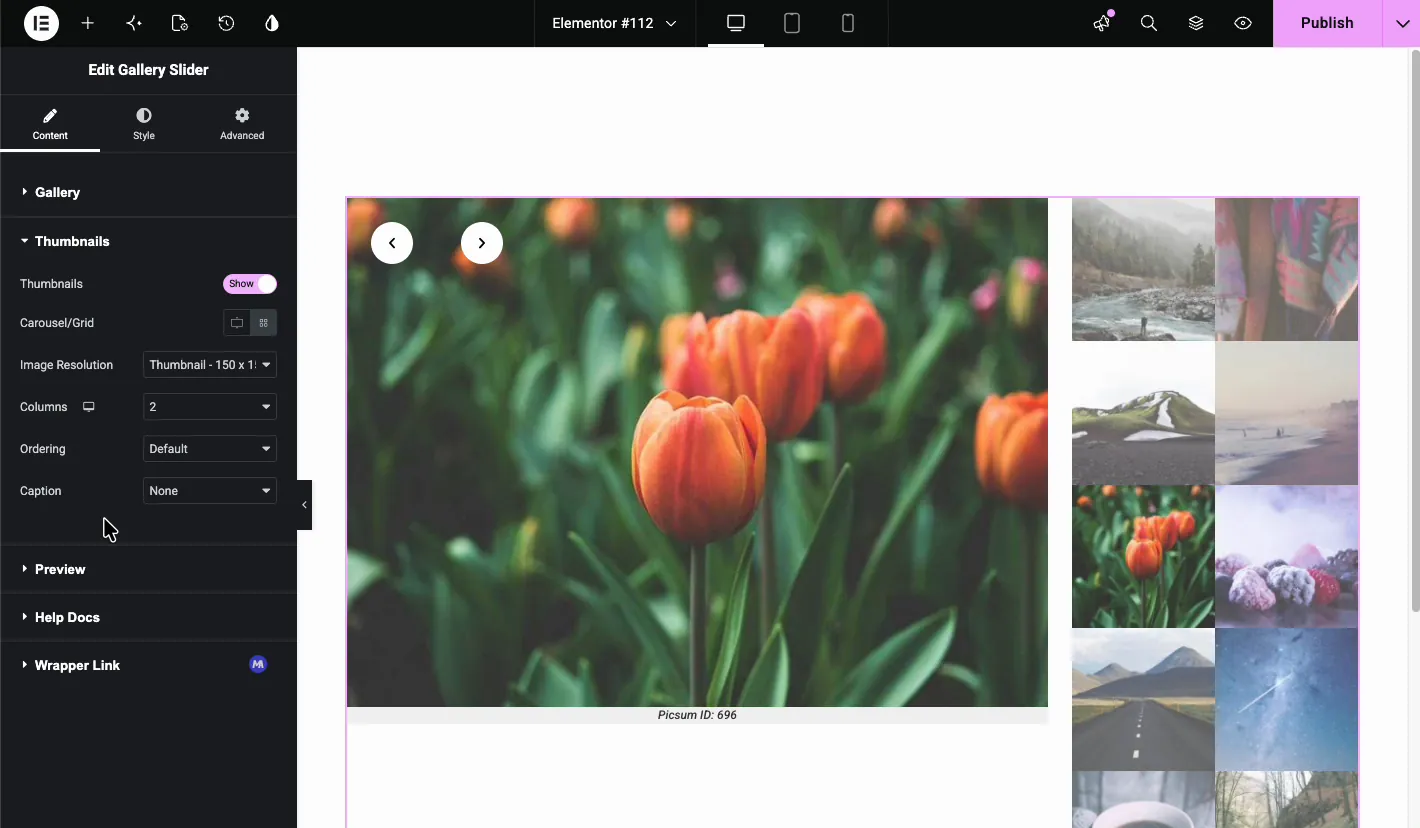Collapse the Thumbnails section
This screenshot has height=828, width=1420.
tap(148, 241)
